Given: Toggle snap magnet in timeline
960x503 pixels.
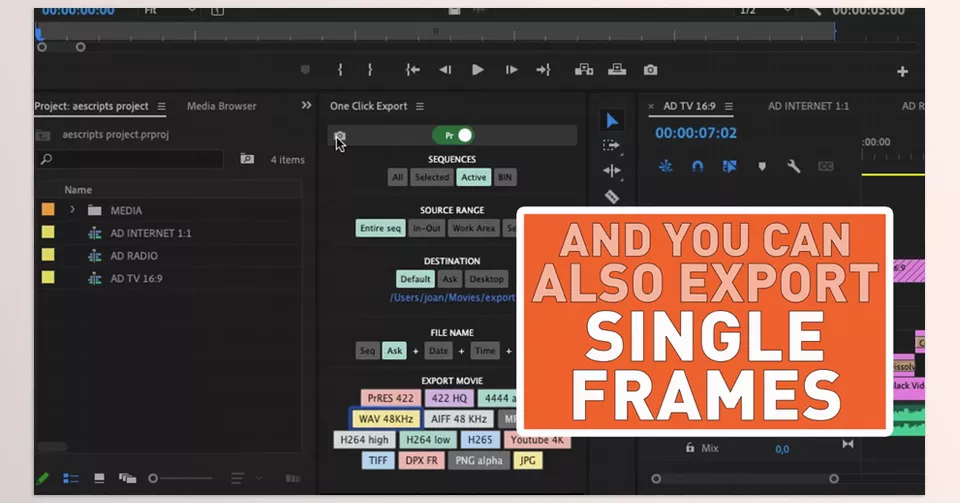Looking at the screenshot, I should [x=697, y=166].
